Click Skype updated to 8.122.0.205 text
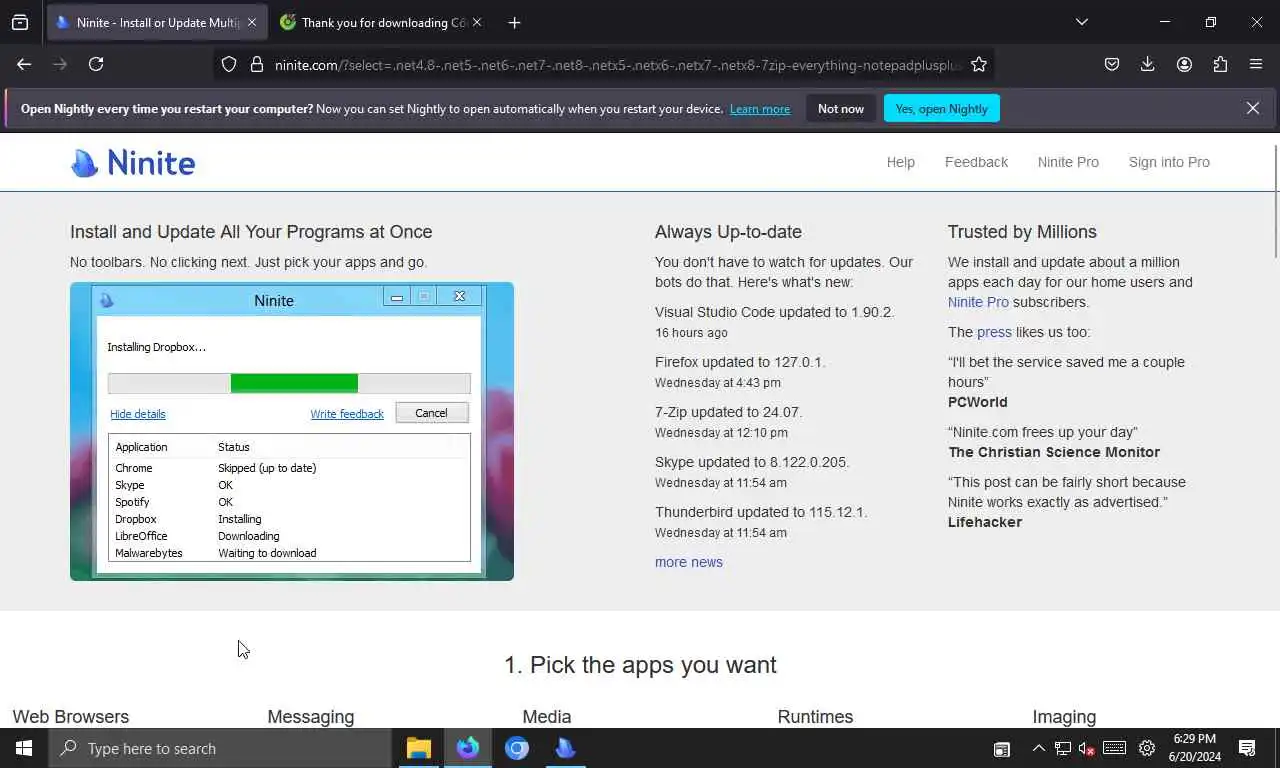1280x768 pixels. (x=752, y=462)
